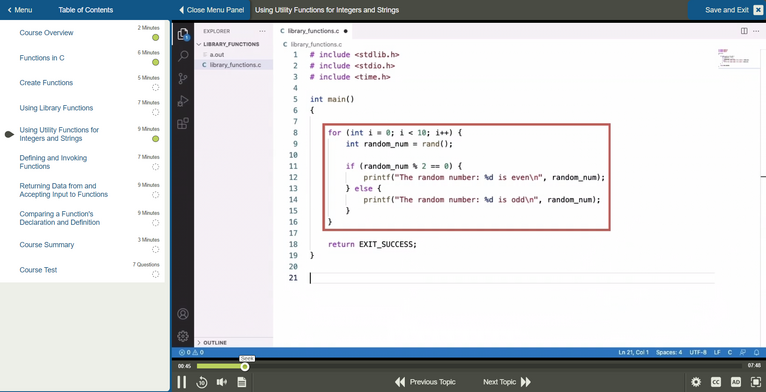Click the video seek handle
Image resolution: width=766 pixels, height=392 pixels.
pos(245,367)
